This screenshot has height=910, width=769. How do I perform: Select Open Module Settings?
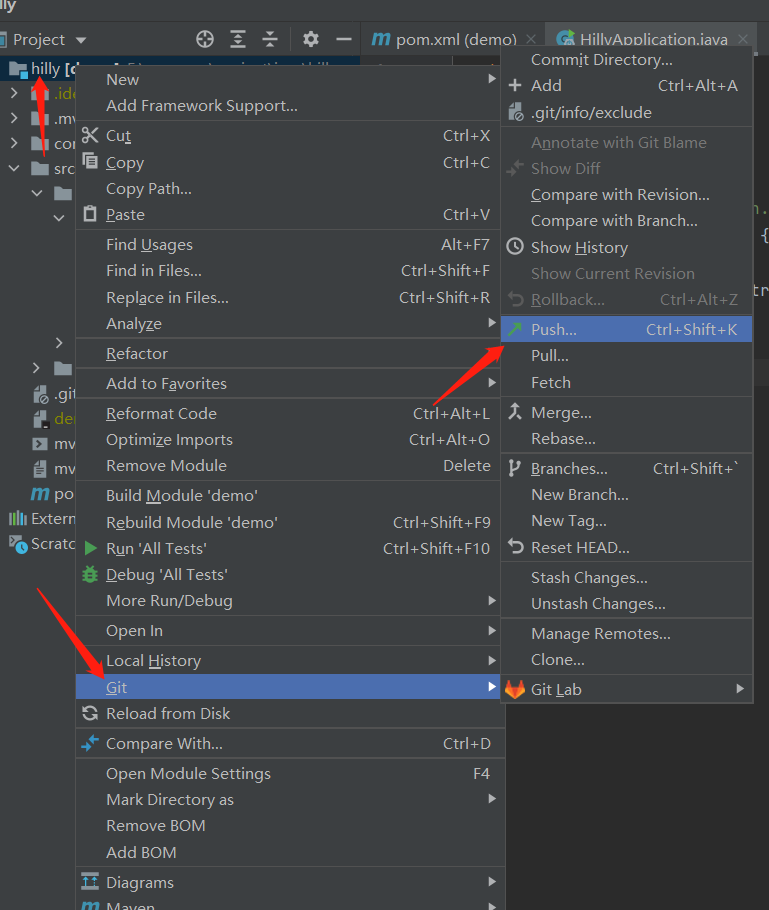tap(188, 773)
